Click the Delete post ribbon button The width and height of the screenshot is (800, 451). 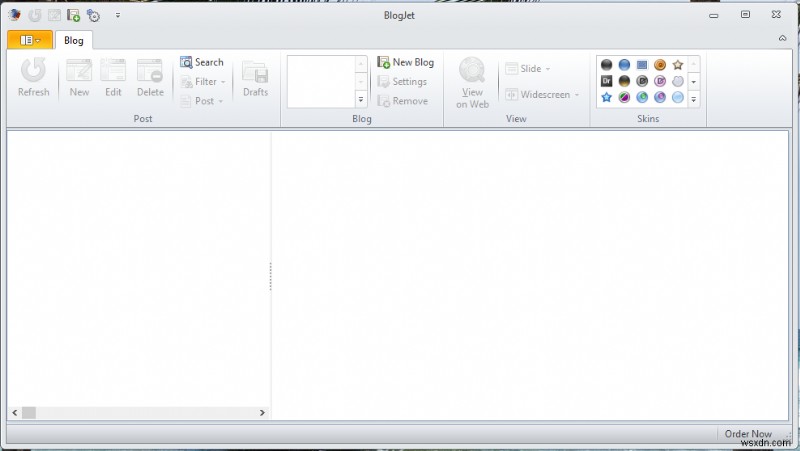point(150,77)
